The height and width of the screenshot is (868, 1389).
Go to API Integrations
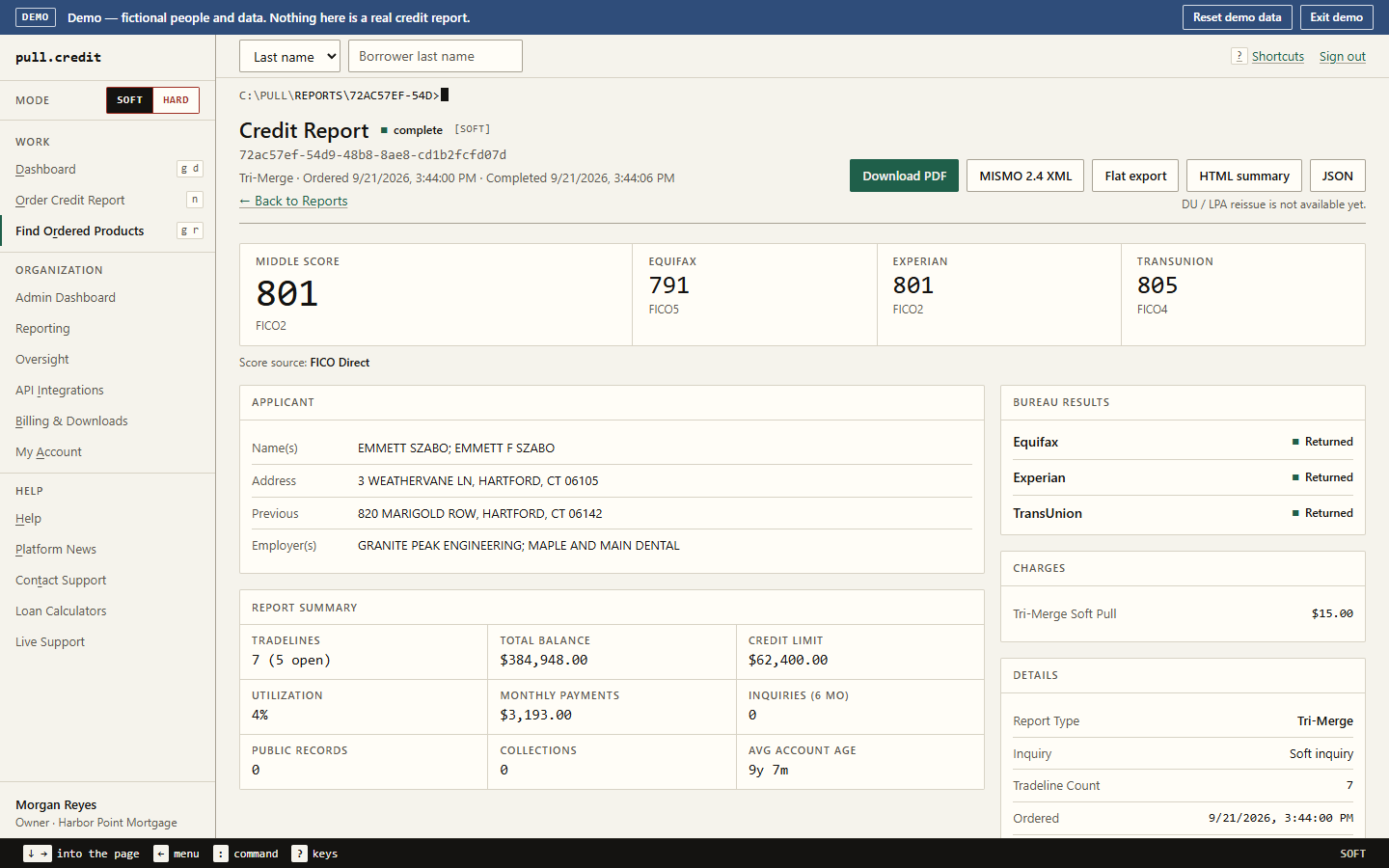pyautogui.click(x=60, y=390)
